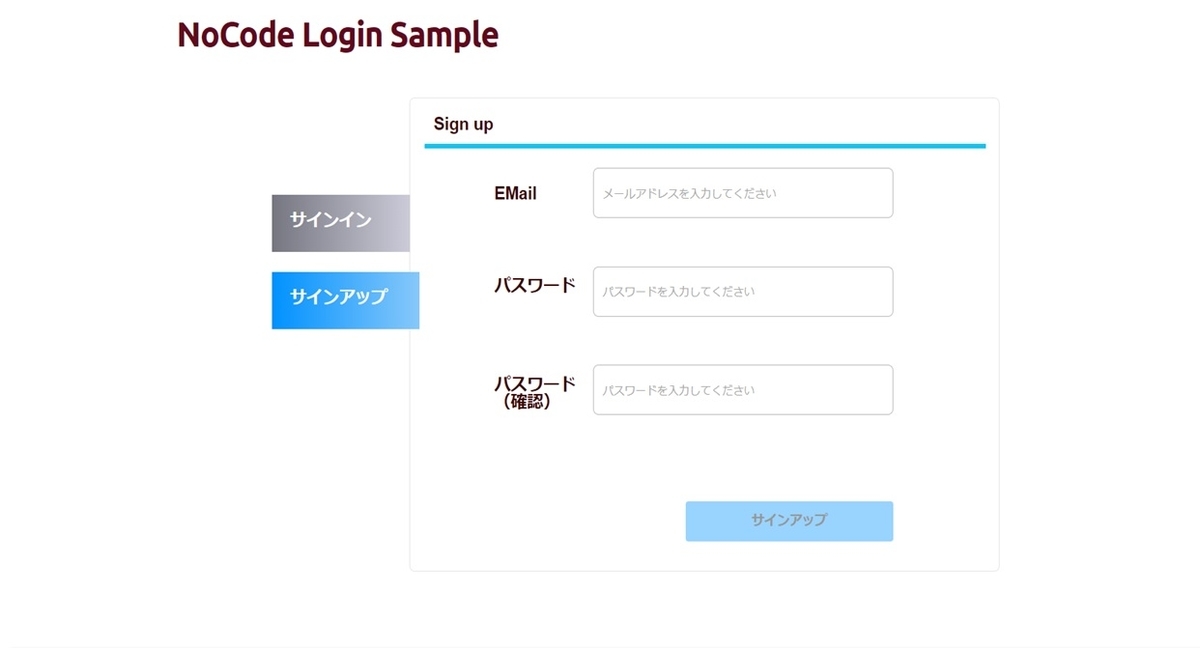Click the パスワード field label

[x=536, y=284]
